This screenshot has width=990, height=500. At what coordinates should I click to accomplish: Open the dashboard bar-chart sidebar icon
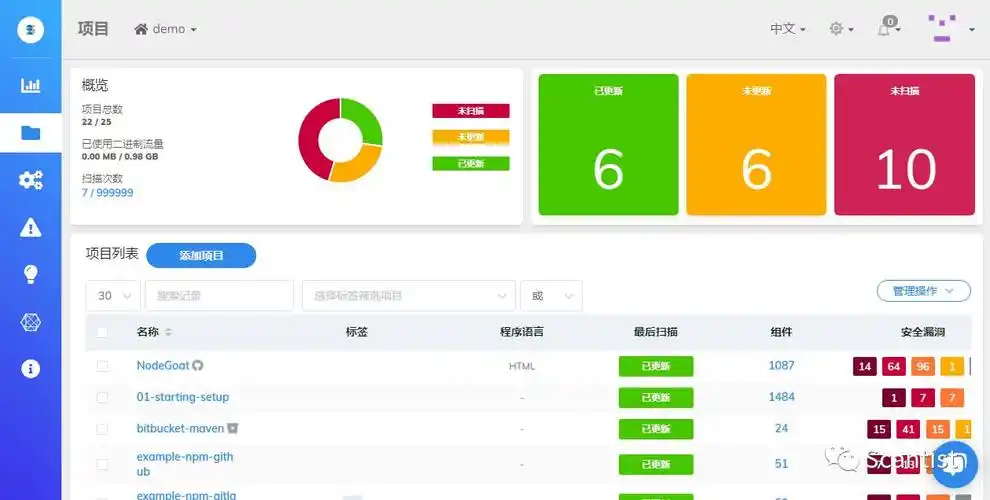(30, 85)
